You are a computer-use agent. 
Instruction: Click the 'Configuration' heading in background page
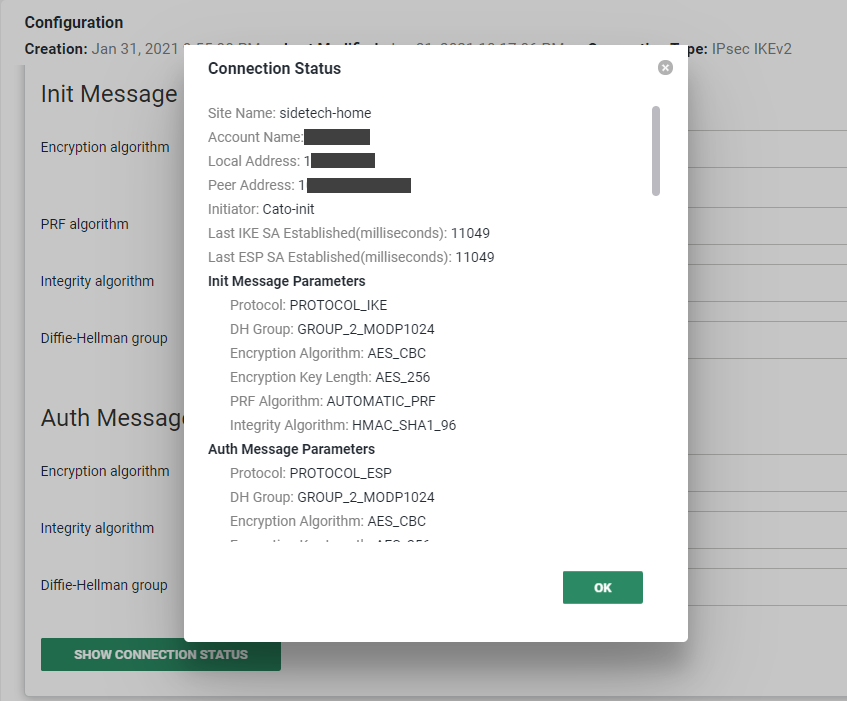point(74,23)
